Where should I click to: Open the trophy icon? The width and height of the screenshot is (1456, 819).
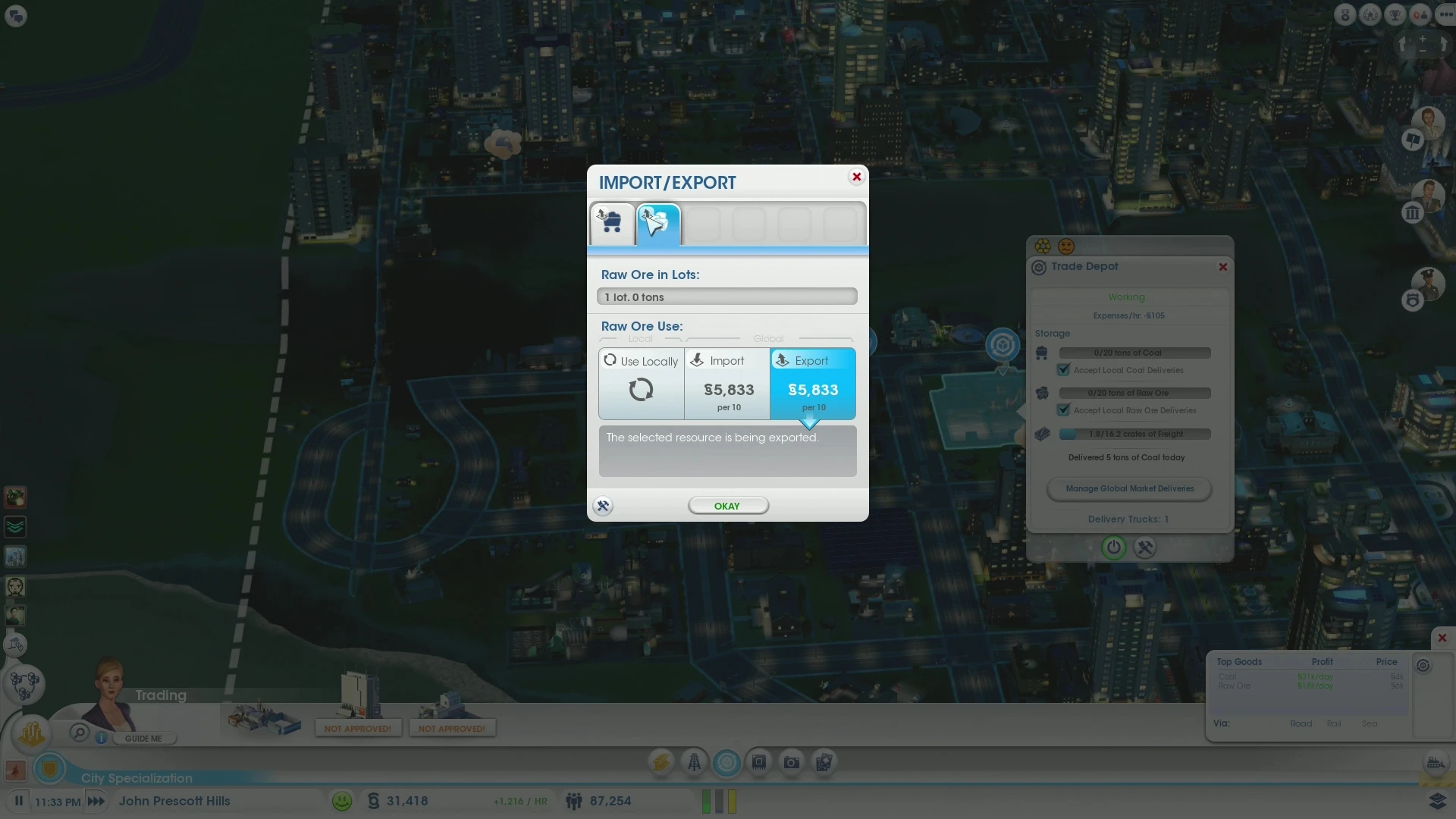[x=1395, y=14]
